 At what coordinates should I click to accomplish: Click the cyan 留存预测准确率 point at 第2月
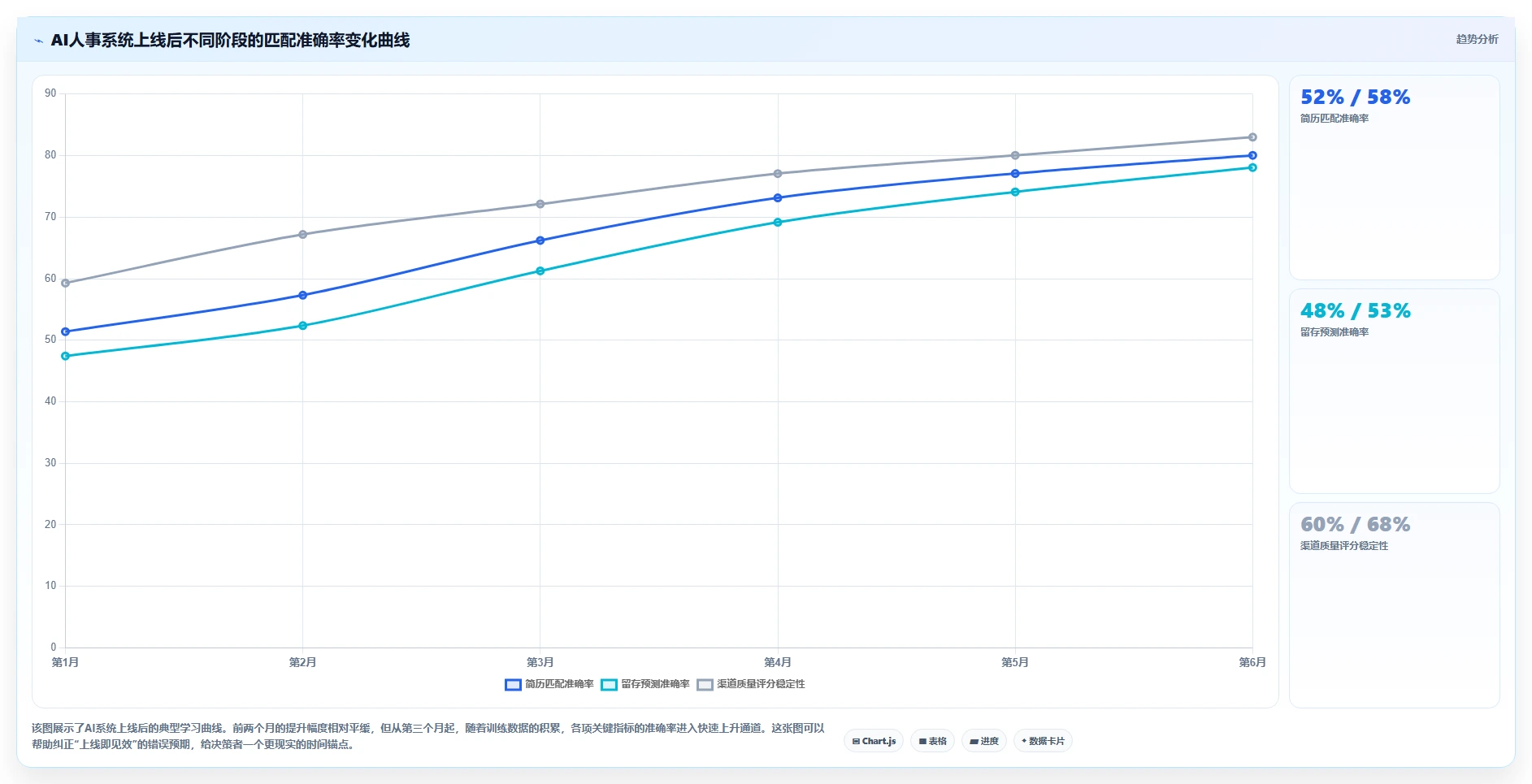pos(303,326)
